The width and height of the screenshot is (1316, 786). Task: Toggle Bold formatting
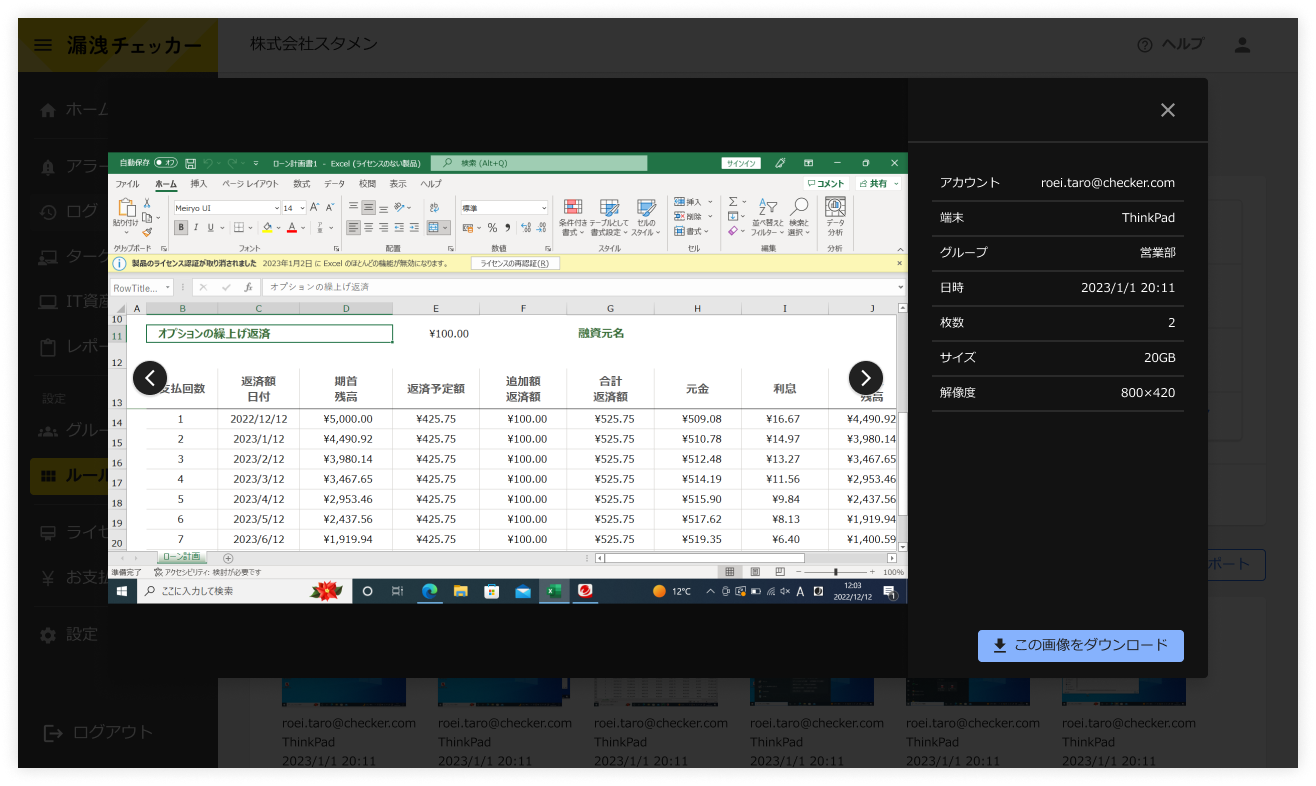[x=181, y=227]
